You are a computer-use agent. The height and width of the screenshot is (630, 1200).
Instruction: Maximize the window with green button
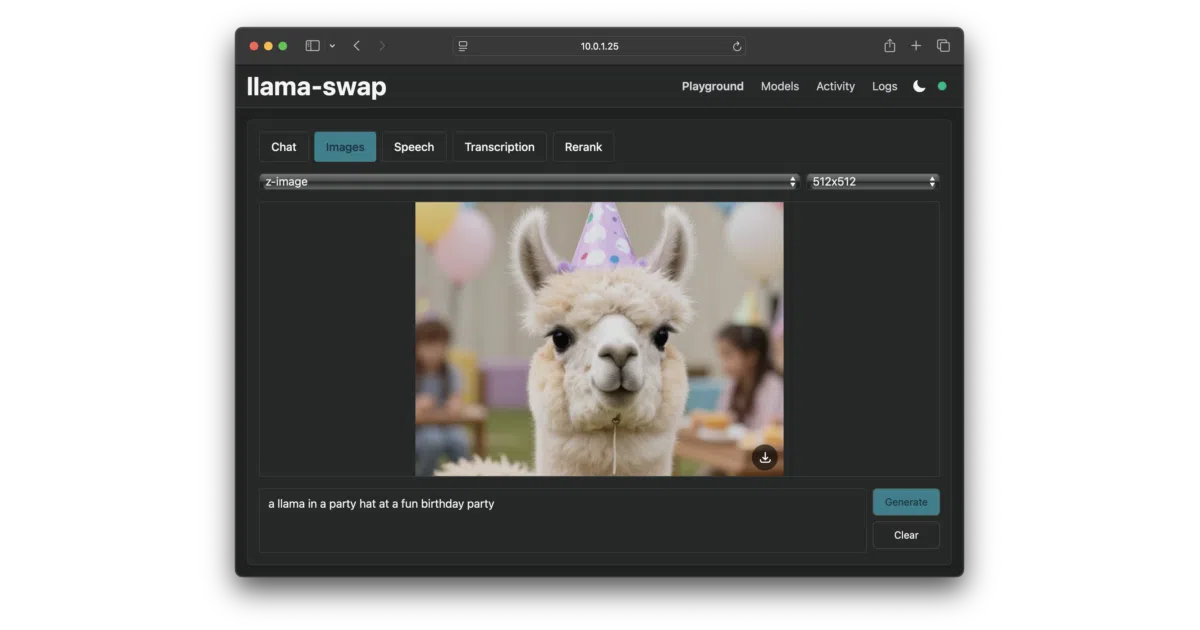pyautogui.click(x=283, y=46)
